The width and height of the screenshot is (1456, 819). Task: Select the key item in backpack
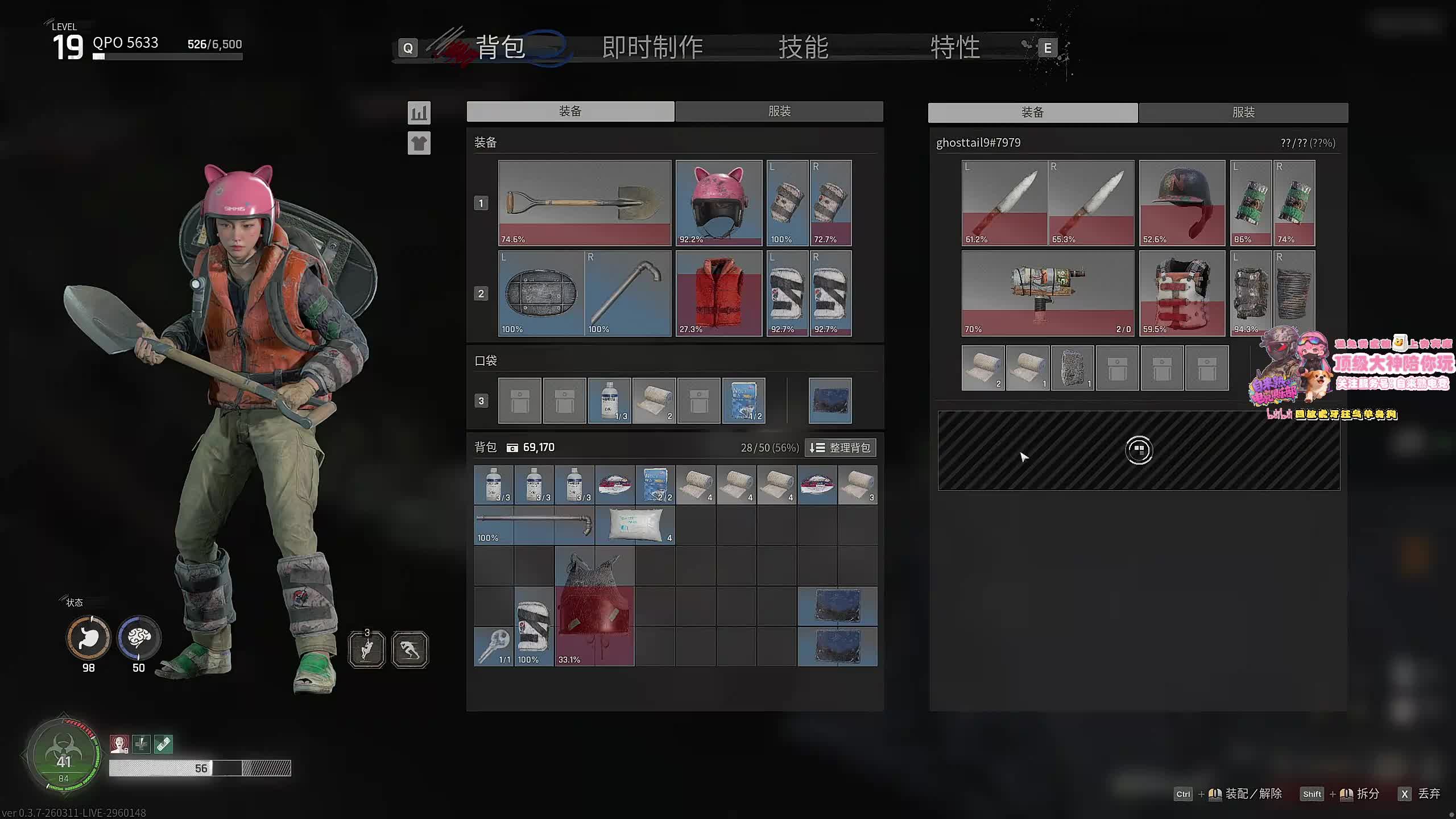tap(493, 646)
